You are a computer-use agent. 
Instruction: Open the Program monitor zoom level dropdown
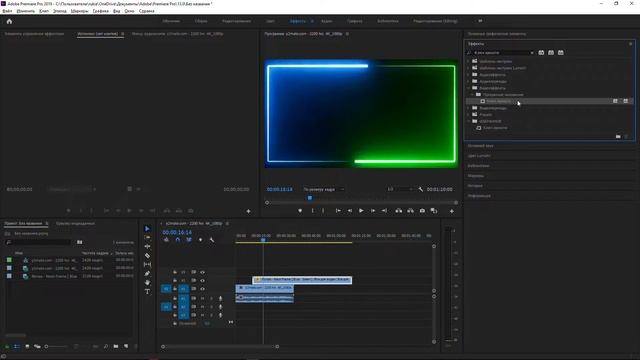[324, 189]
